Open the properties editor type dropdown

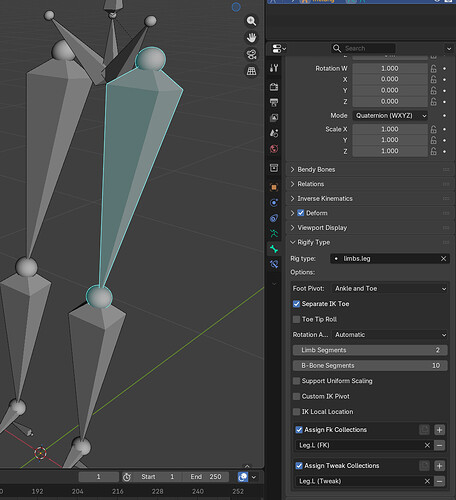click(x=279, y=49)
